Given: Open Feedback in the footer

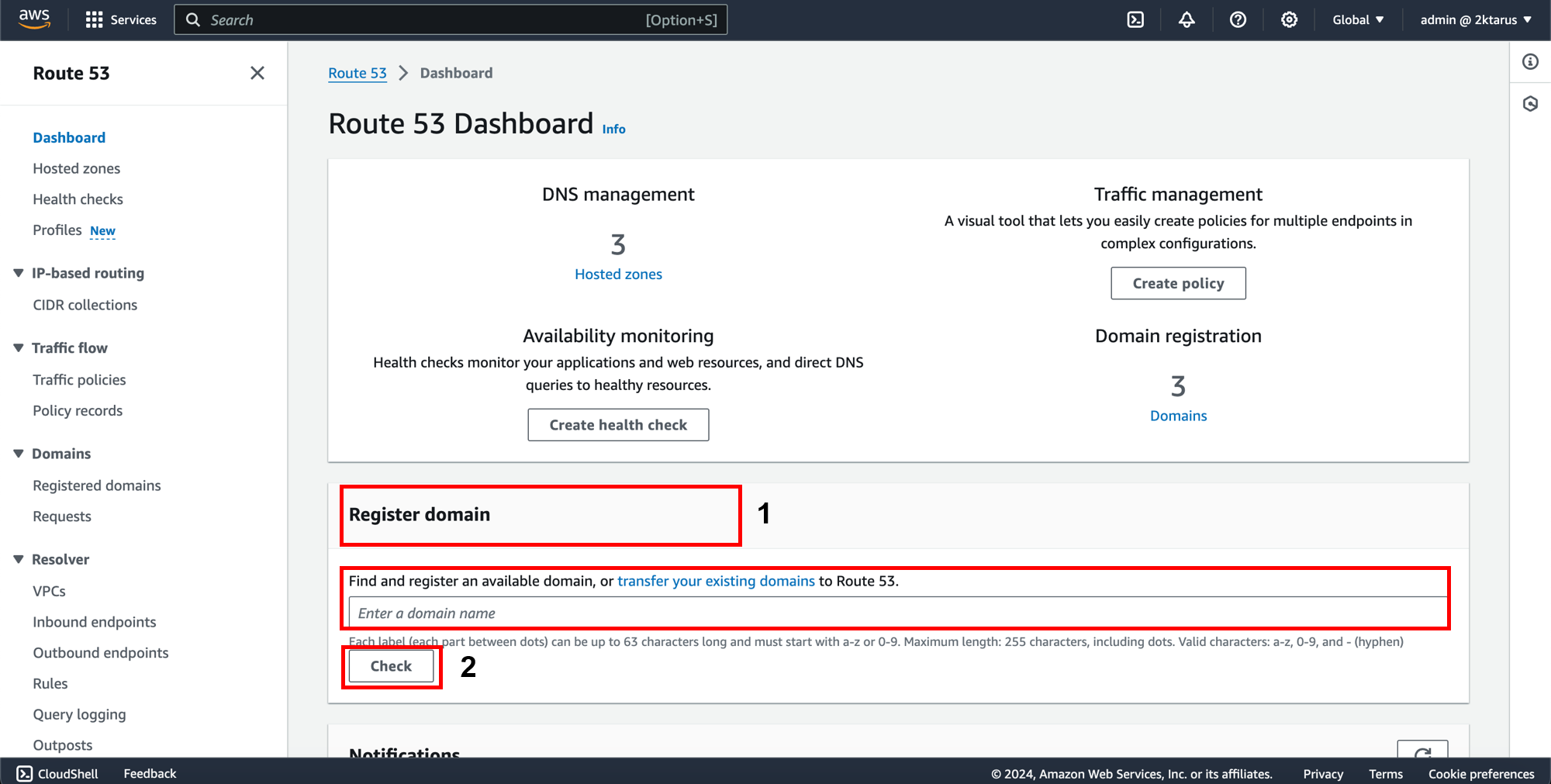Looking at the screenshot, I should click(x=150, y=773).
